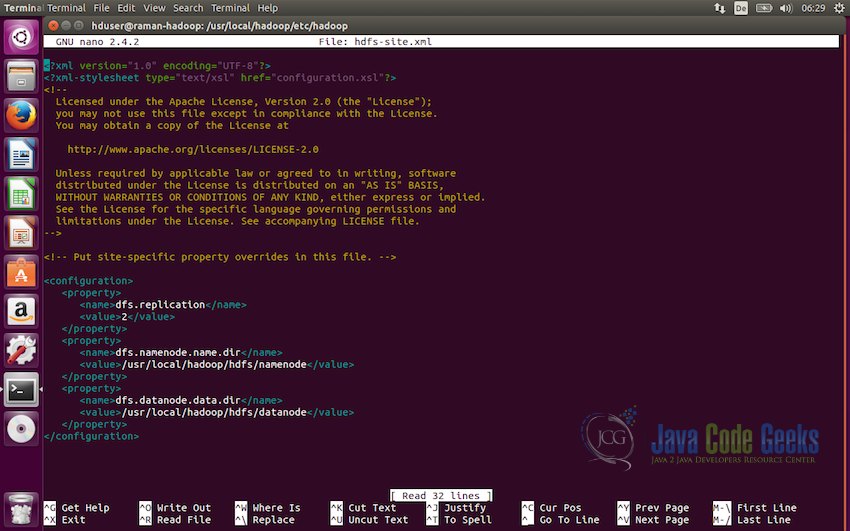The width and height of the screenshot is (850, 531).
Task: Open the Search menu
Action: pos(188,8)
